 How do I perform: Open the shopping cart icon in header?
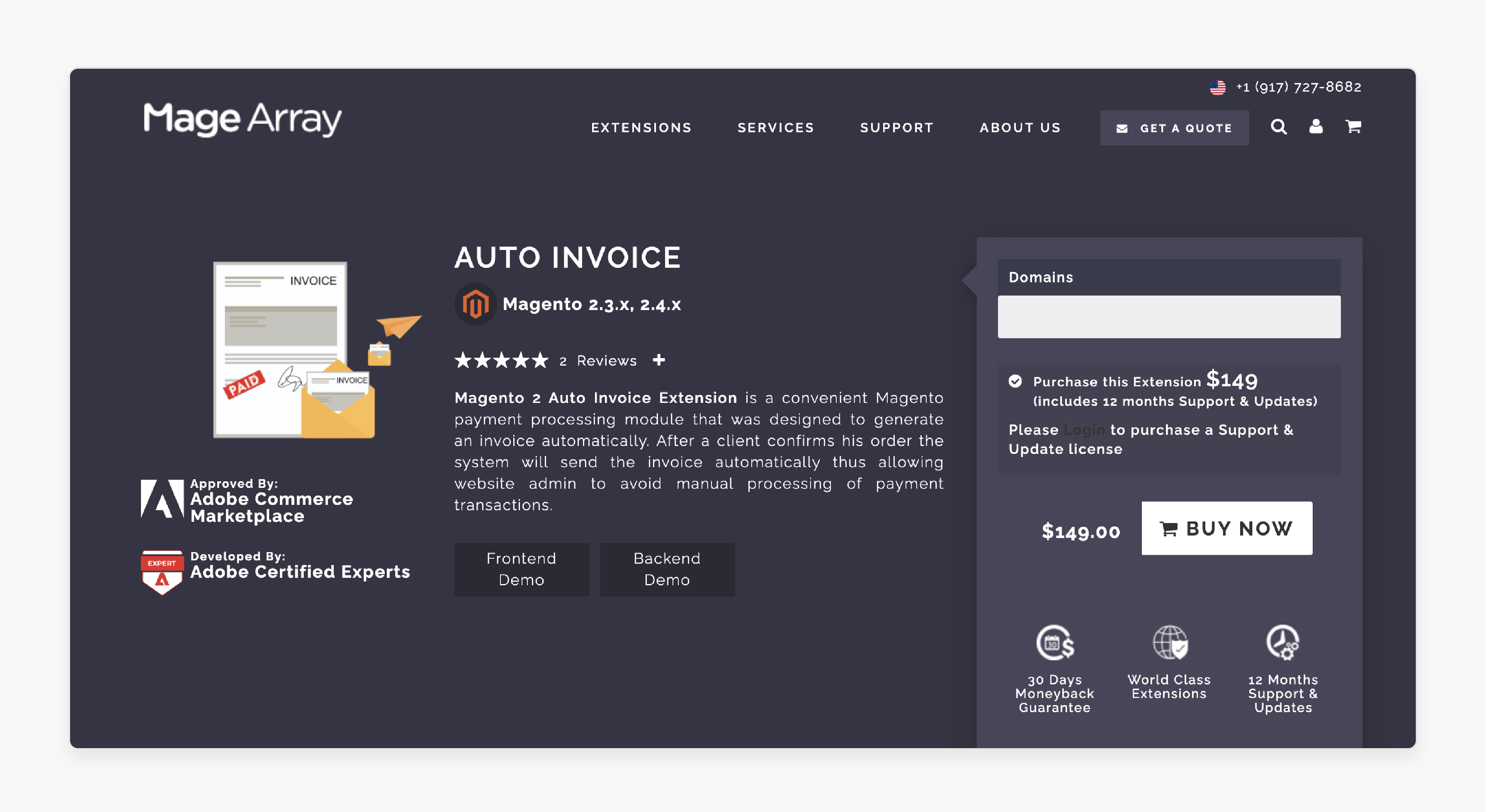(1353, 126)
